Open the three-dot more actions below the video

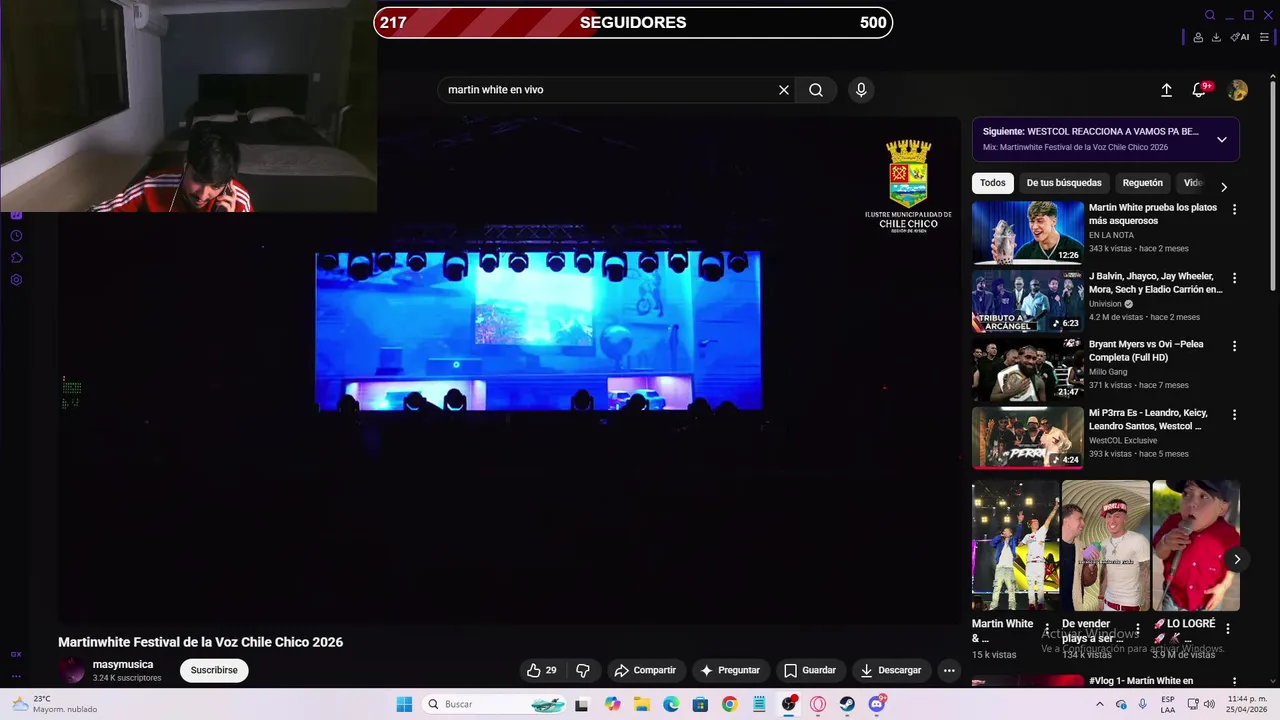point(949,670)
